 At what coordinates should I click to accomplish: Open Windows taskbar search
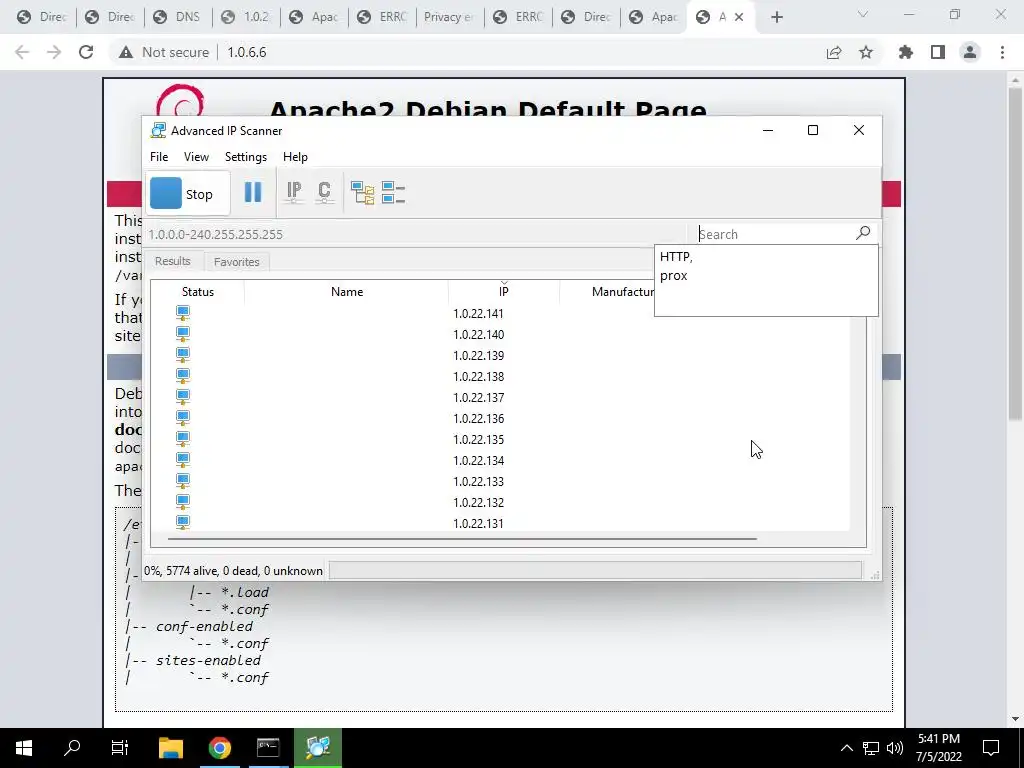tap(72, 747)
